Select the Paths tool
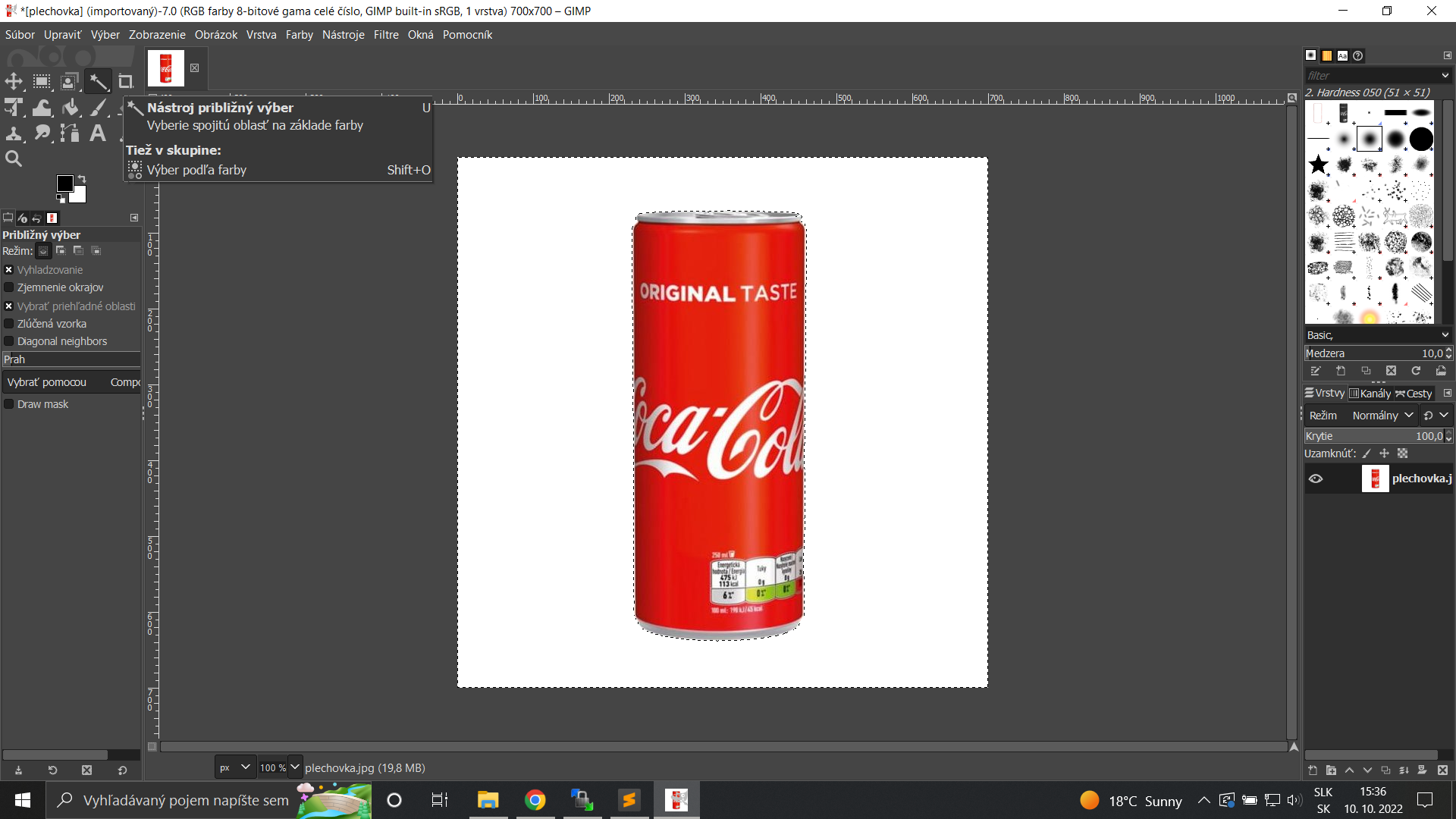The height and width of the screenshot is (819, 1456). coord(70,134)
